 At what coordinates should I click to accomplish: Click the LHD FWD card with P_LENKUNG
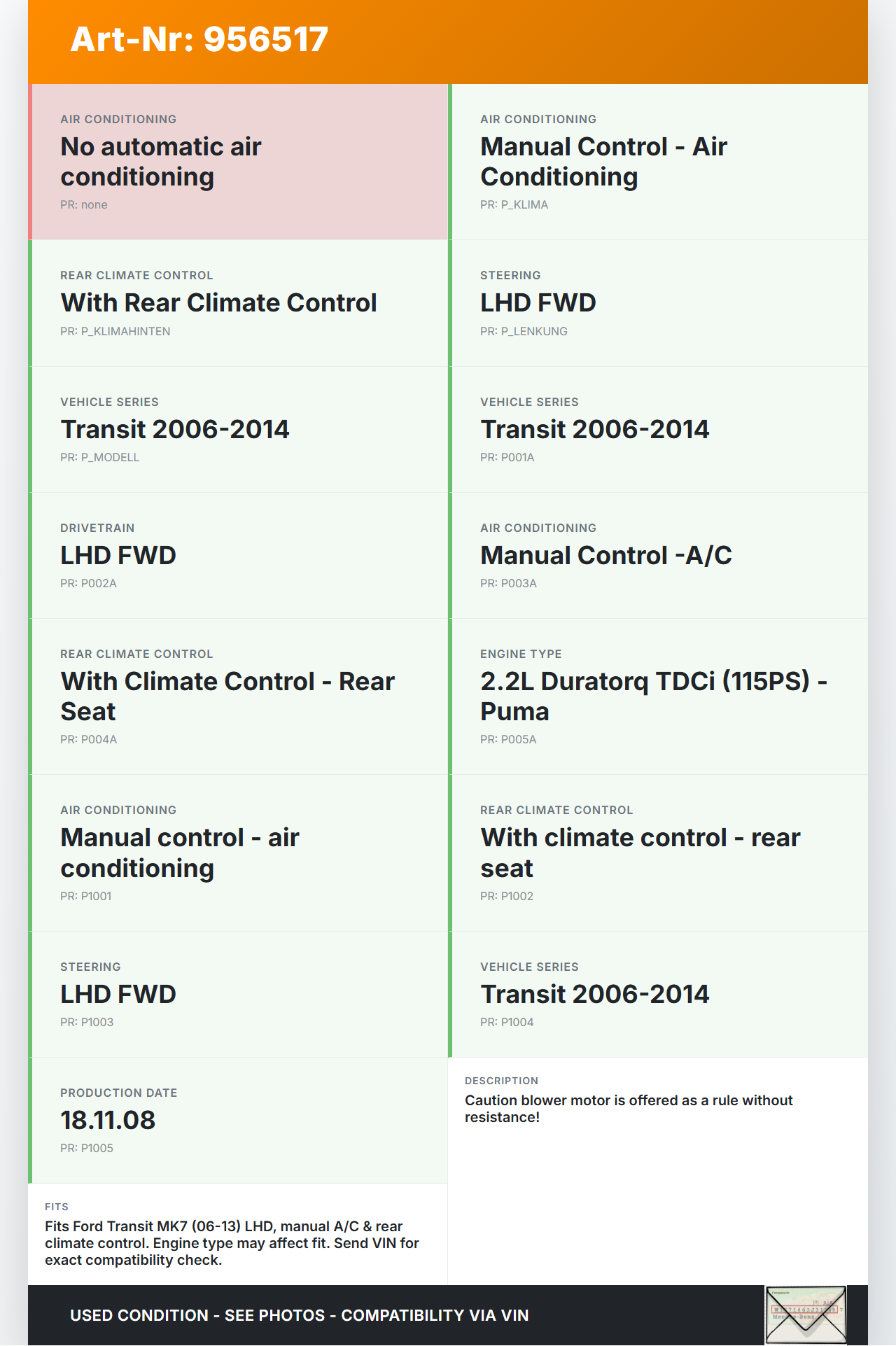[659, 302]
